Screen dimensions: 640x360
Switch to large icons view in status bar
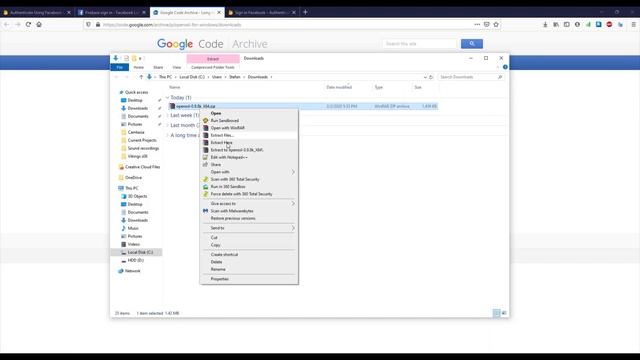tap(504, 313)
